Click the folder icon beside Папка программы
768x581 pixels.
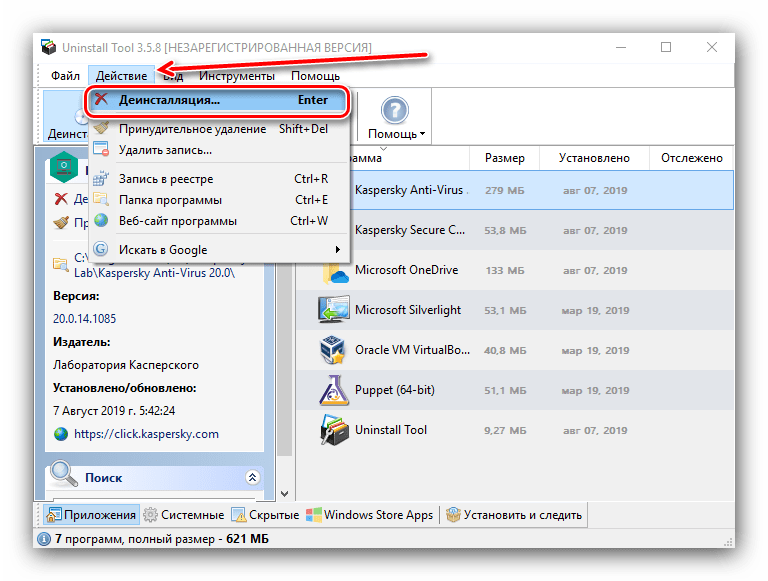point(101,199)
